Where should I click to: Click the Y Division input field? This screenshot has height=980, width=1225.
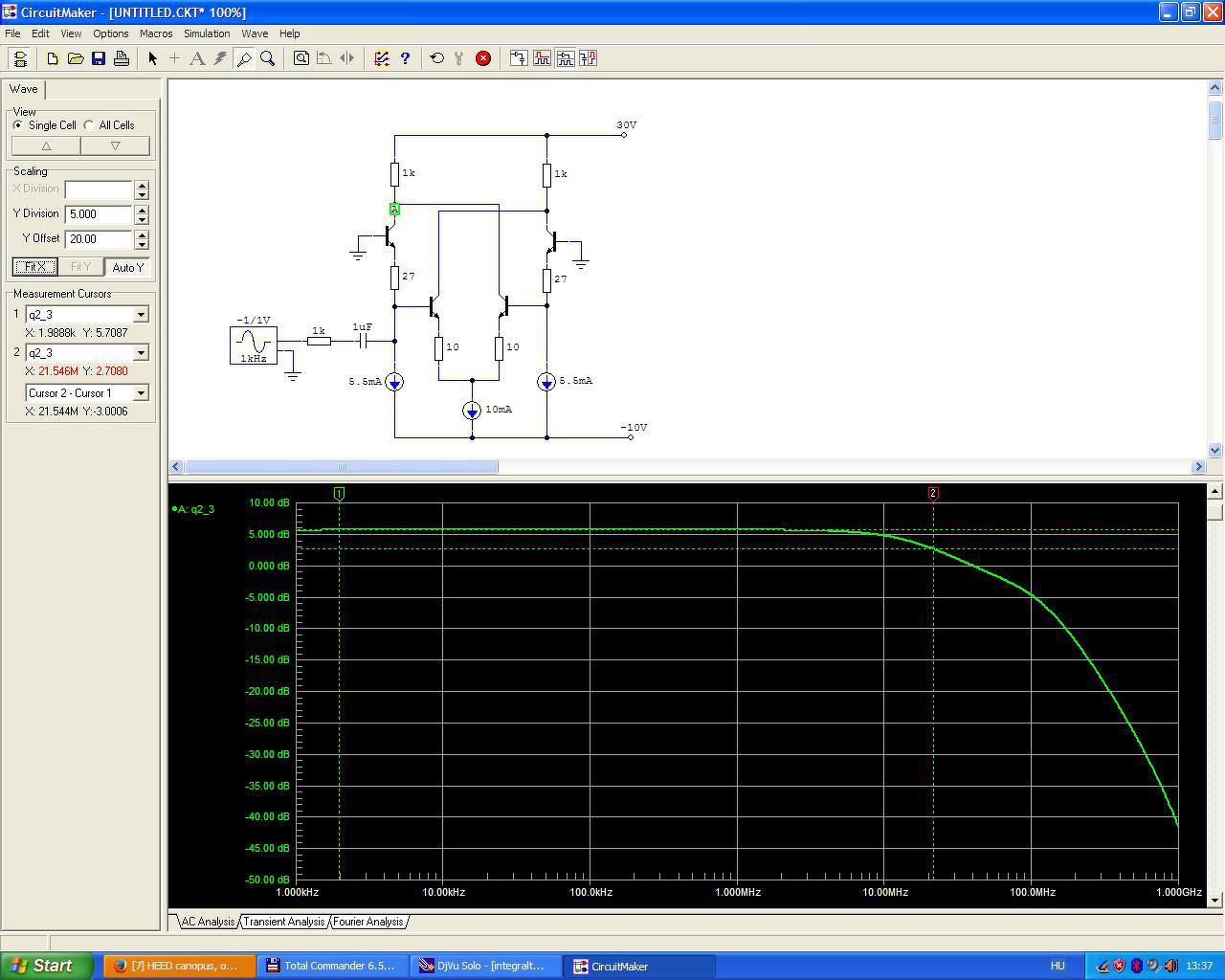pyautogui.click(x=99, y=214)
